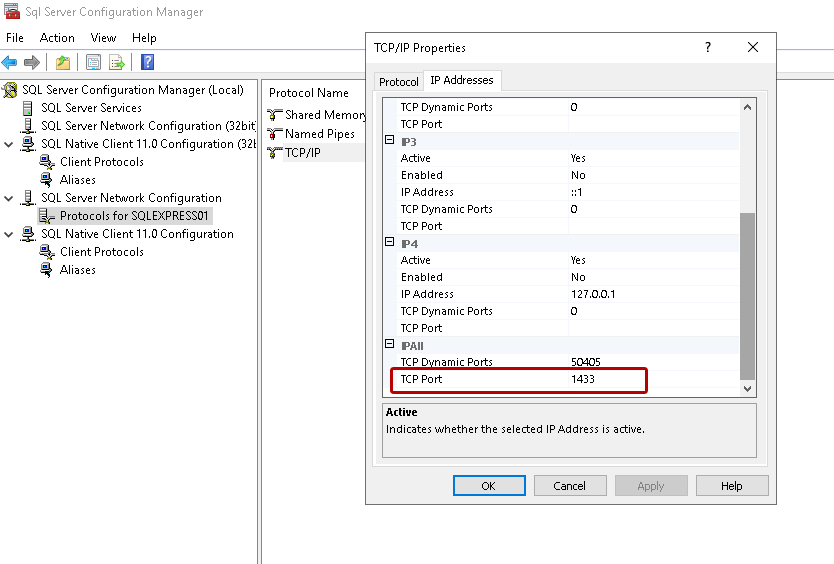Click the Forward arrow toolbar icon
The image size is (834, 564).
click(32, 62)
